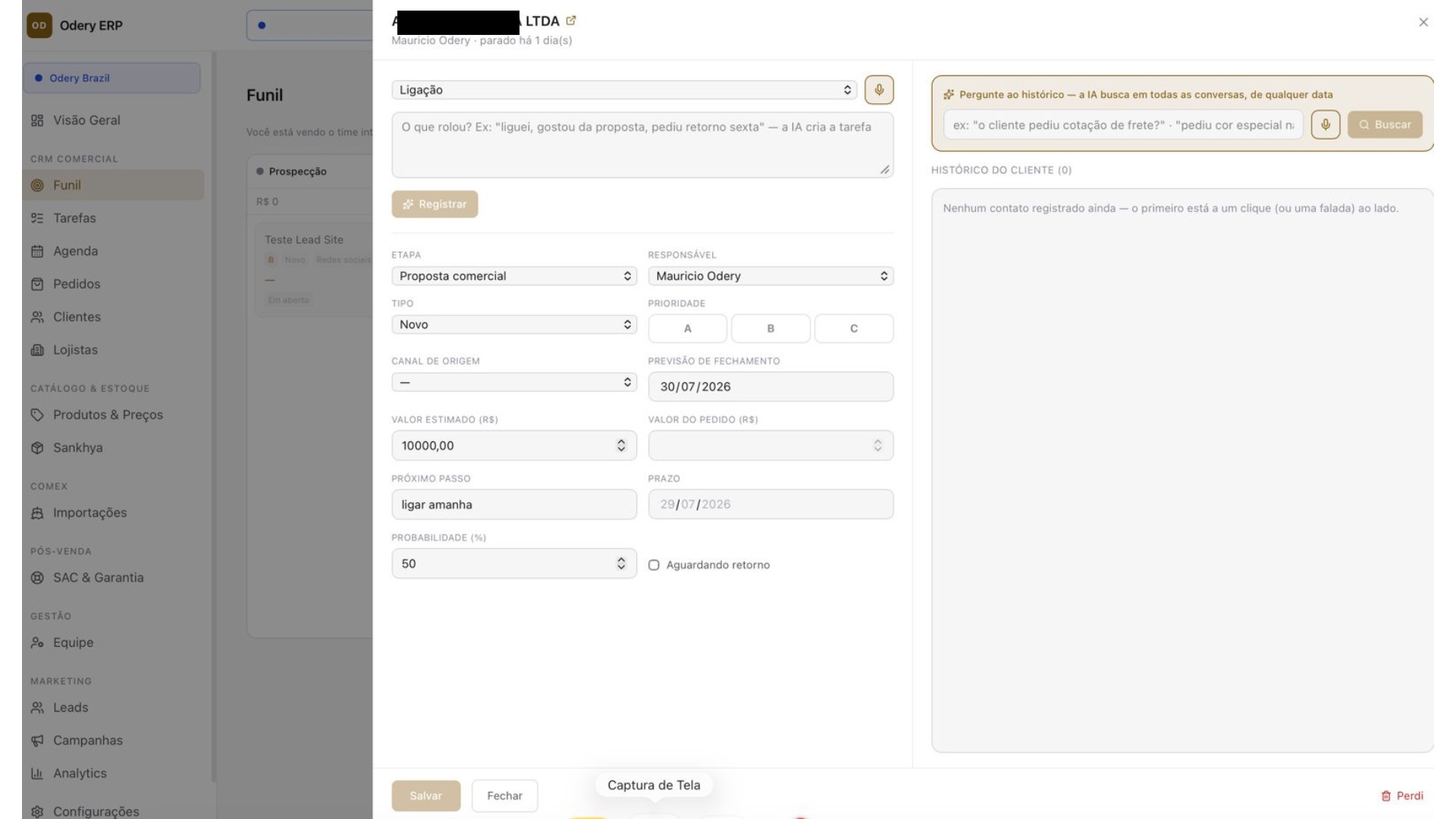
Task: Click the microphone icon in the history search box
Action: point(1326,124)
